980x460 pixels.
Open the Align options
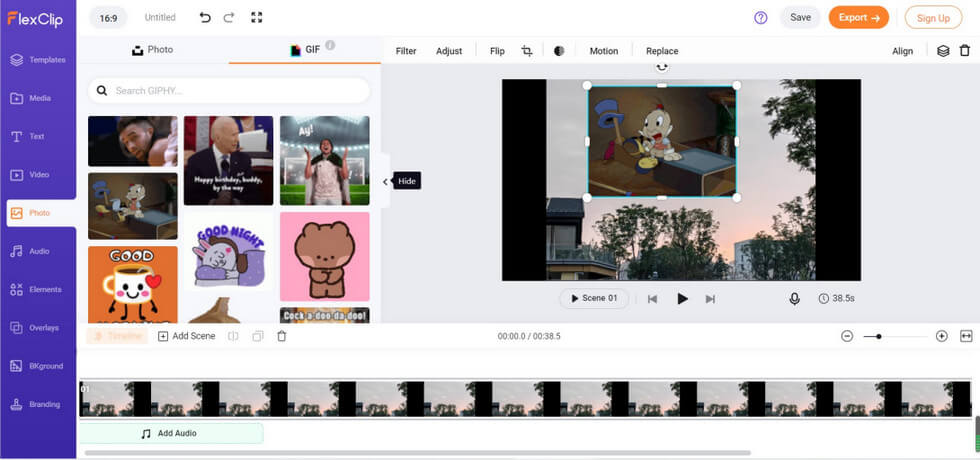click(x=902, y=51)
